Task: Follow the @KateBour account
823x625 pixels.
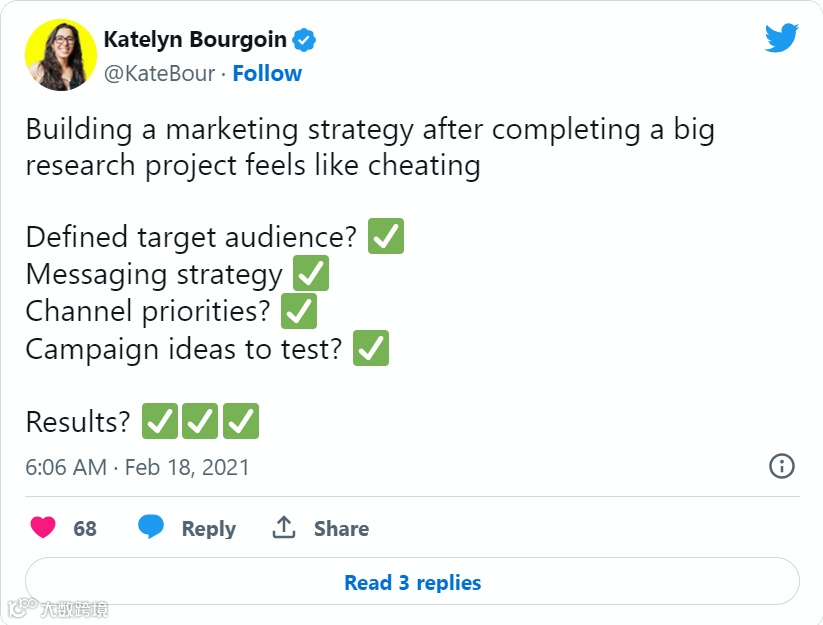Action: (x=267, y=73)
